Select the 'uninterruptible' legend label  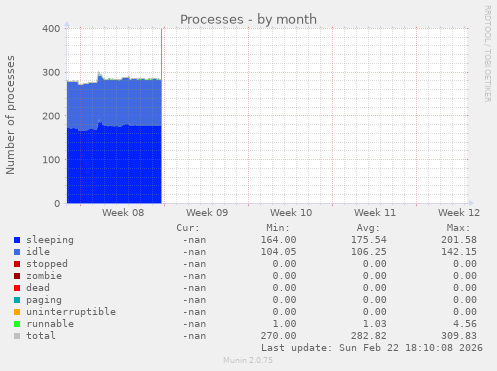point(71,312)
